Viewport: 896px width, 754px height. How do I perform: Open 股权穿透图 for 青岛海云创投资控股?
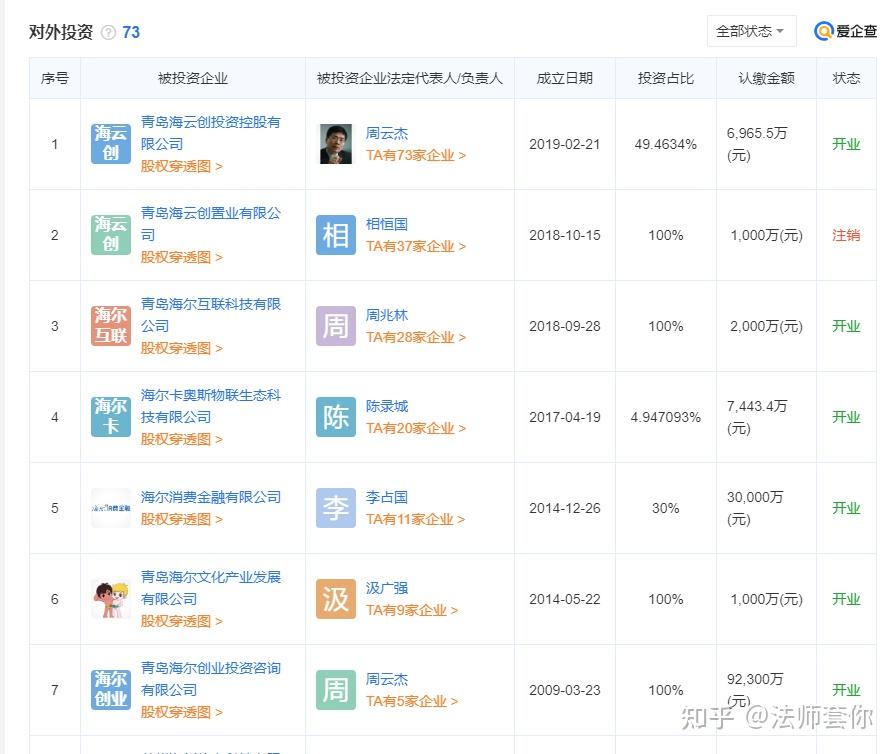pyautogui.click(x=182, y=166)
